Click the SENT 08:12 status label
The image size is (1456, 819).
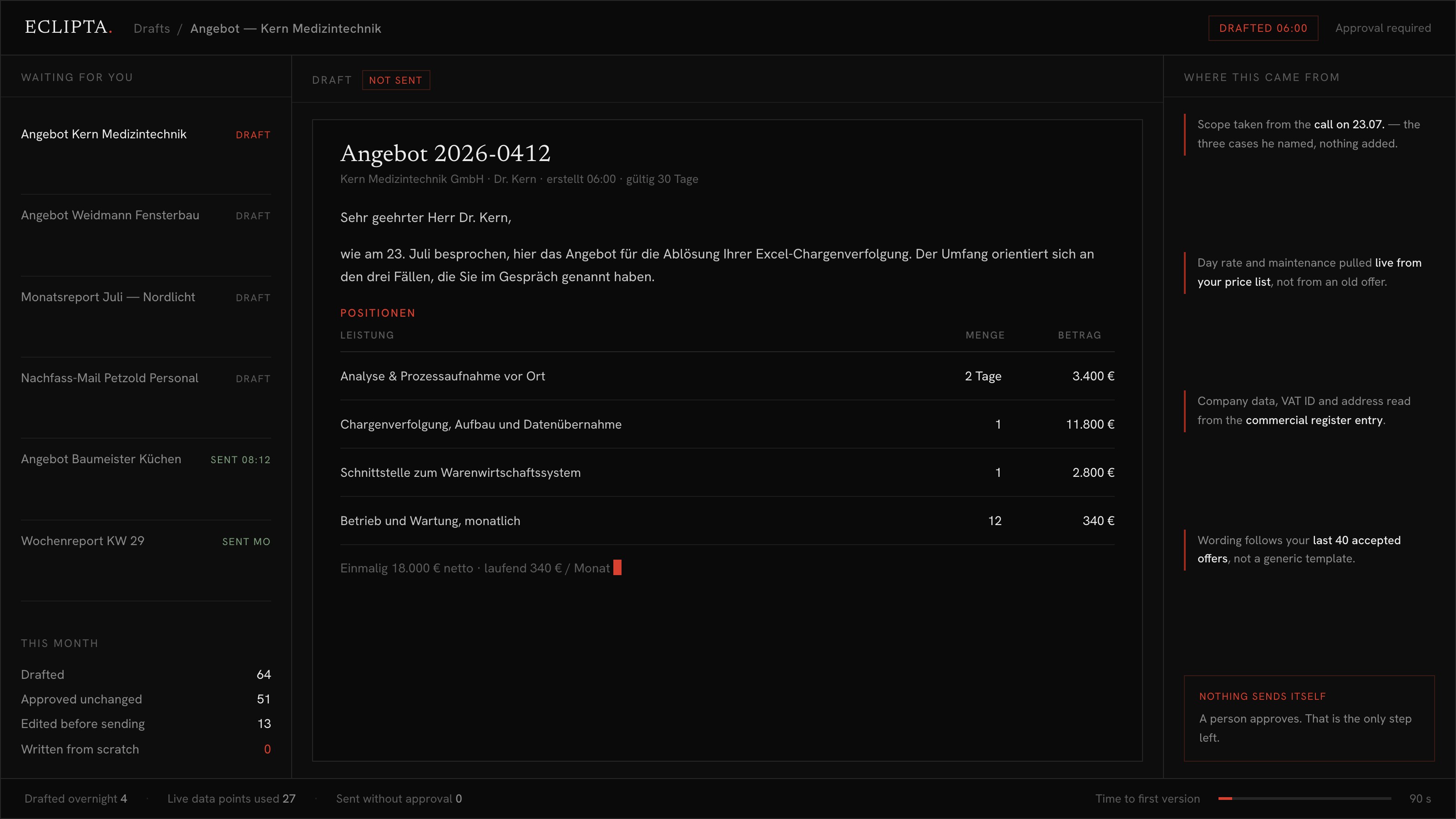(240, 460)
